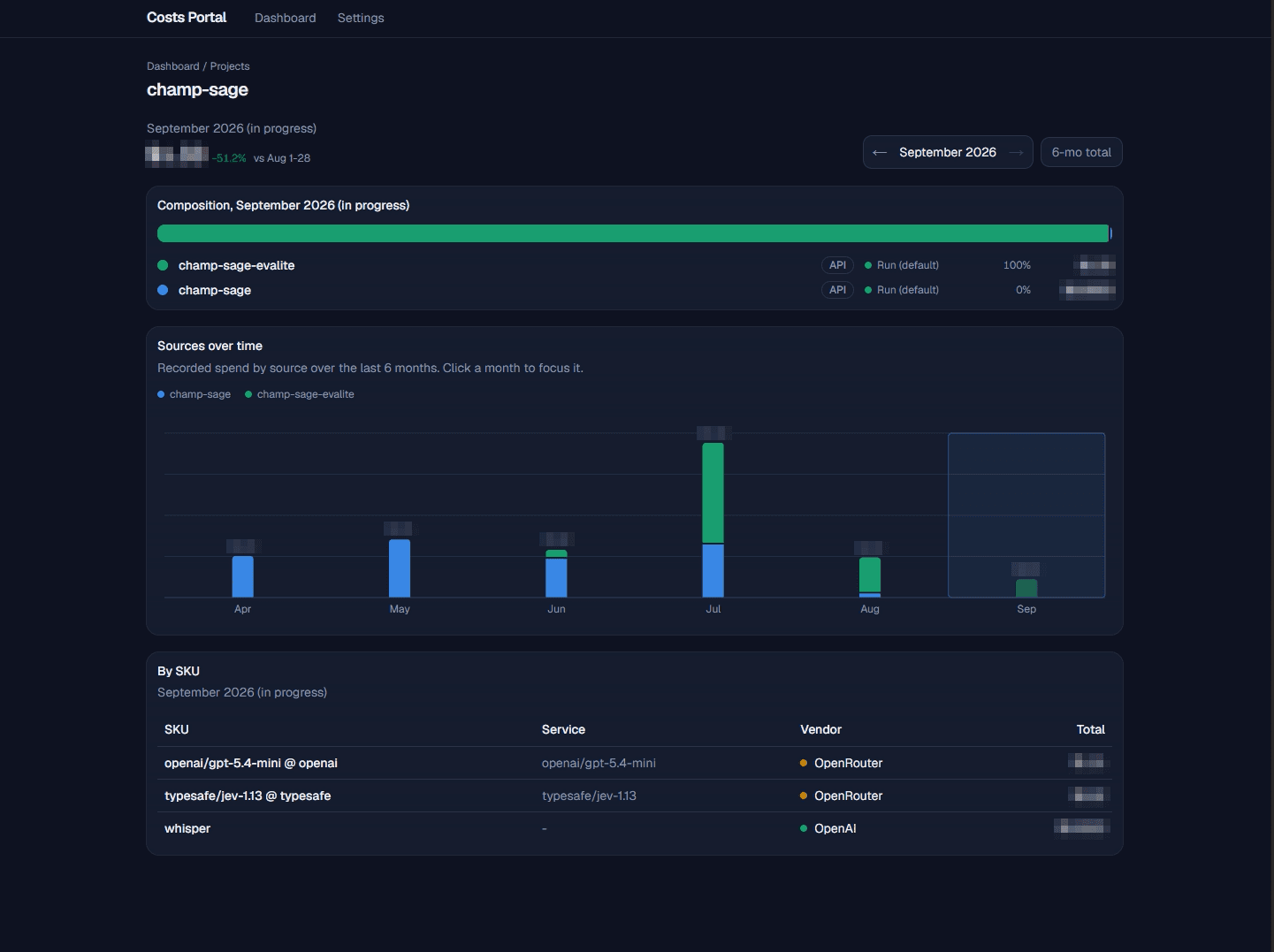
Task: Select the champ-sage-evalite composition row
Action: [635, 265]
